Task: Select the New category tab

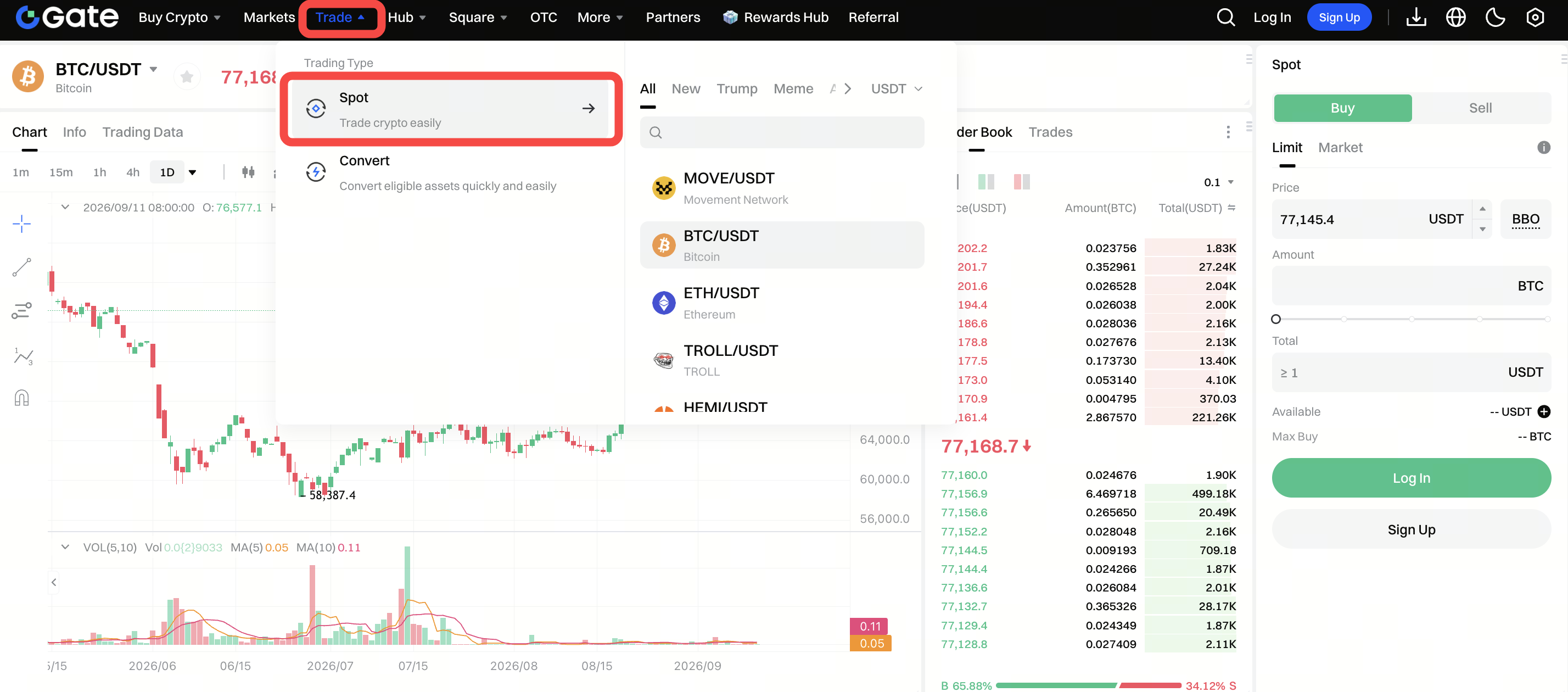Action: coord(686,89)
